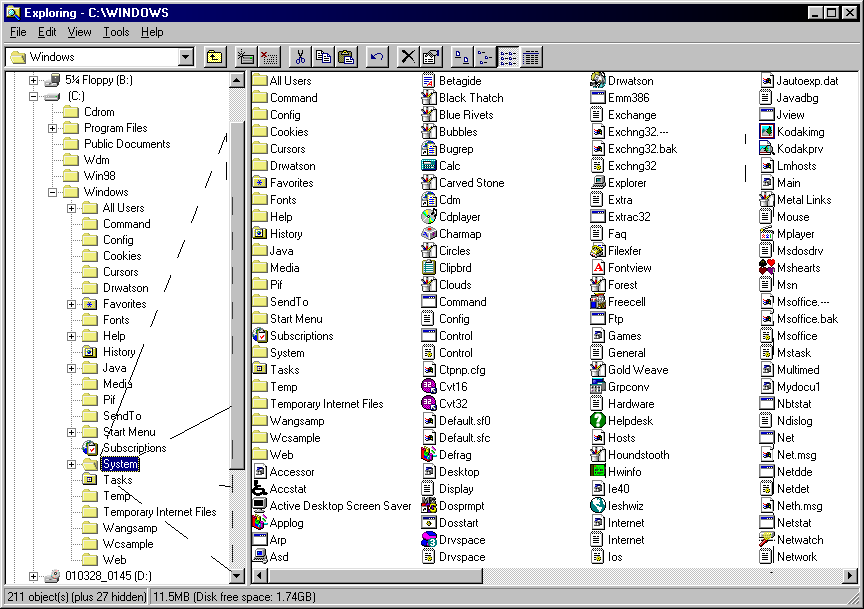Image resolution: width=864 pixels, height=609 pixels.
Task: Select the Temporary Internet Files folder in tree
Action: tap(159, 512)
